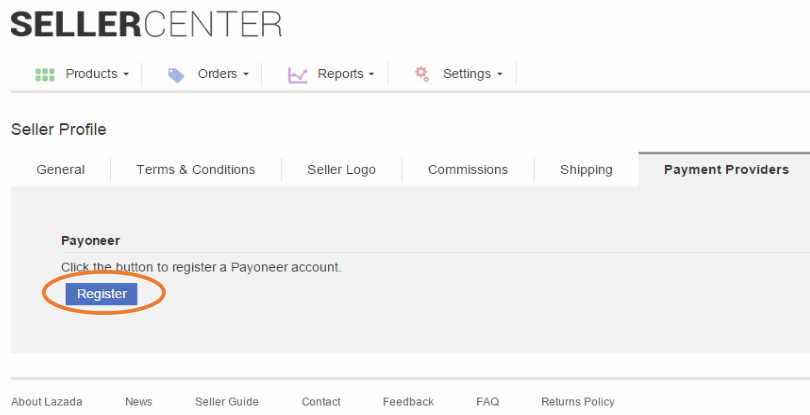
Task: Click the blue Orders tag icon
Action: 176,74
